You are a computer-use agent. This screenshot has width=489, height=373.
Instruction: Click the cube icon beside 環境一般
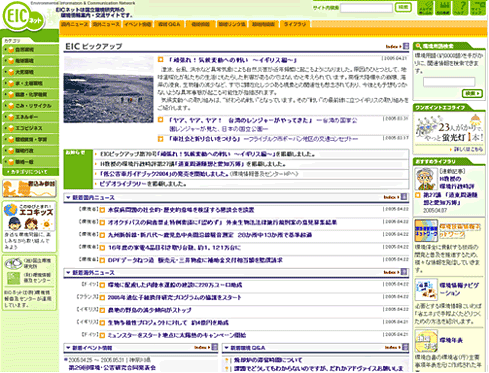11,162
